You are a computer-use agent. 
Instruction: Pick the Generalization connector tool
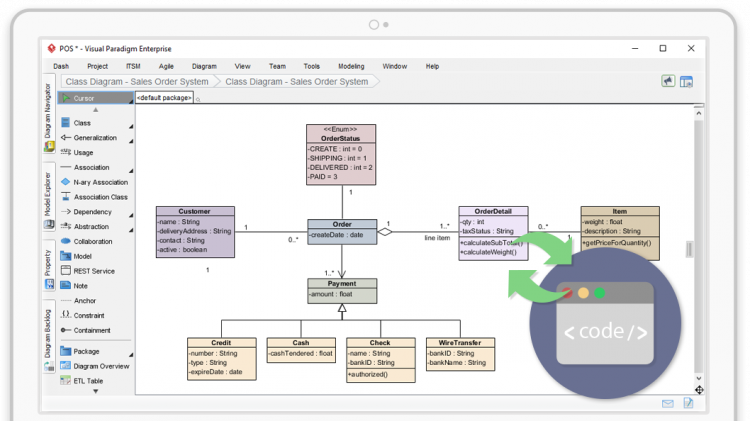pos(95,138)
